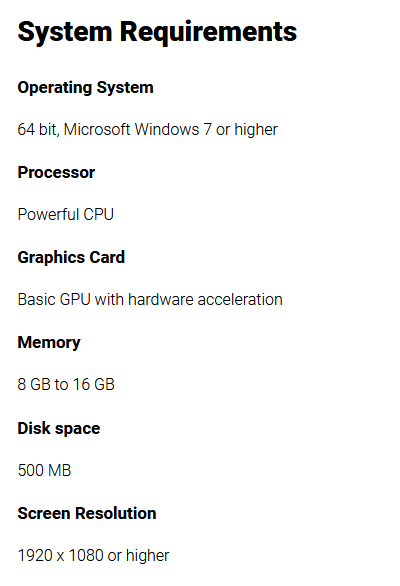Click the Screen Resolution subheading
This screenshot has height=586, width=400.
click(x=87, y=514)
